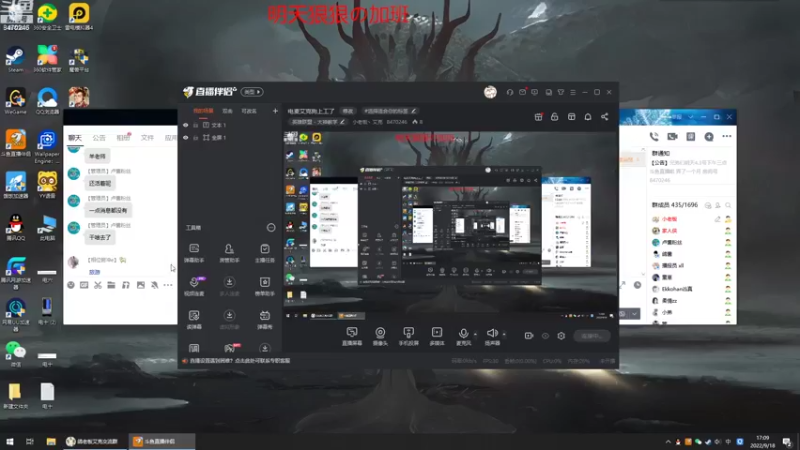The image size is (800, 450).
Task: Show hidden system tray icons chevron
Action: tap(668, 442)
